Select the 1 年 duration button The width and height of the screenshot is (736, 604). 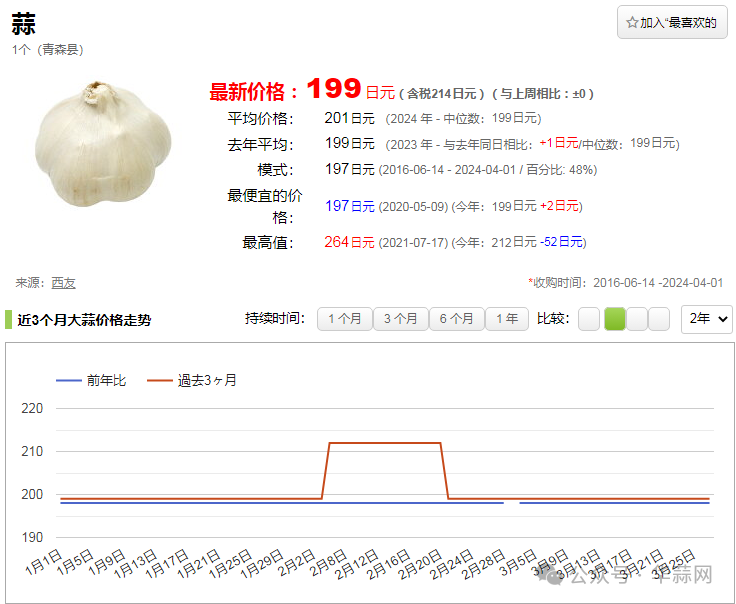[x=507, y=319]
